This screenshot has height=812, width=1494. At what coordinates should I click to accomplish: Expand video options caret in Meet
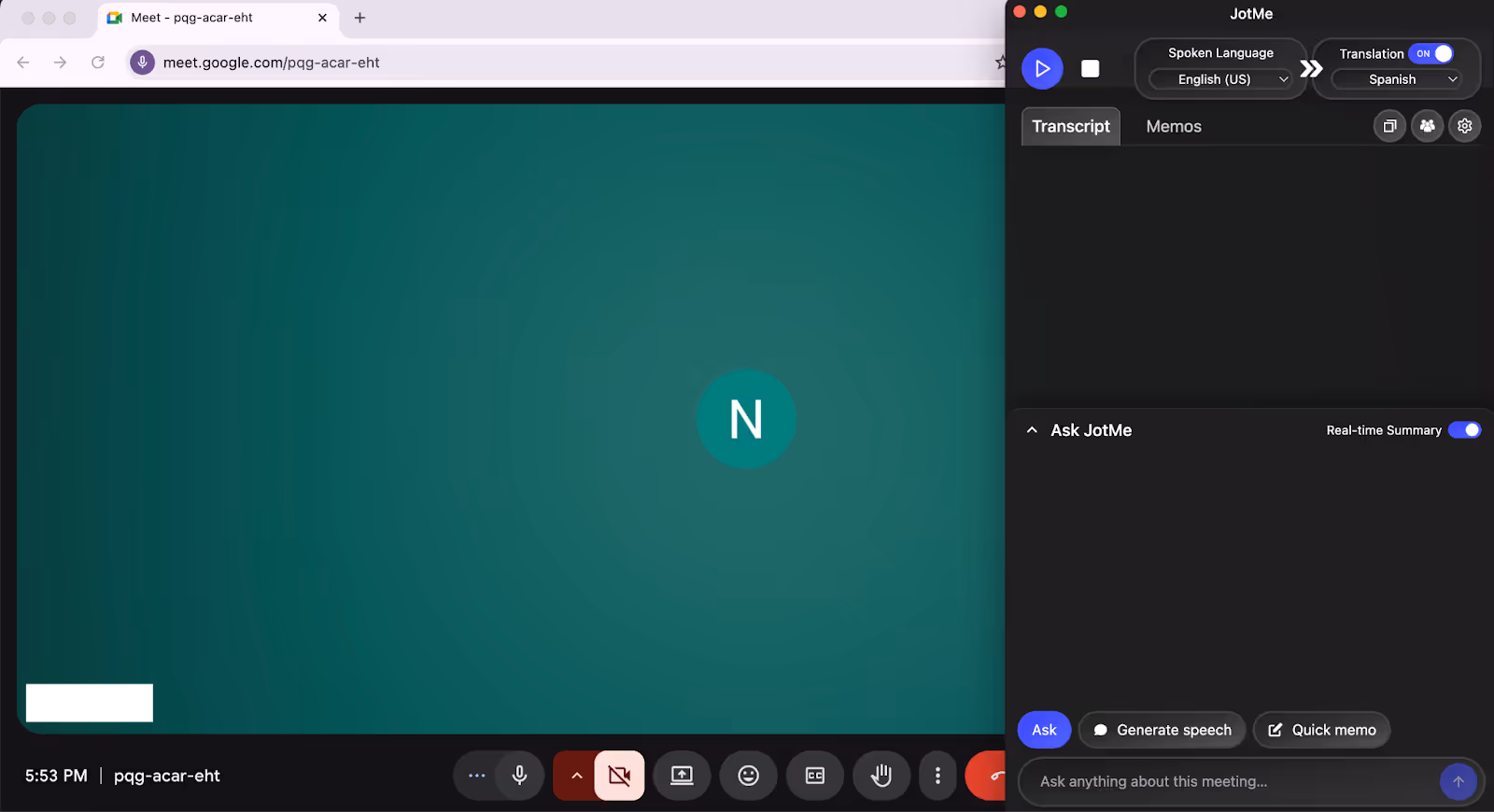tap(576, 776)
